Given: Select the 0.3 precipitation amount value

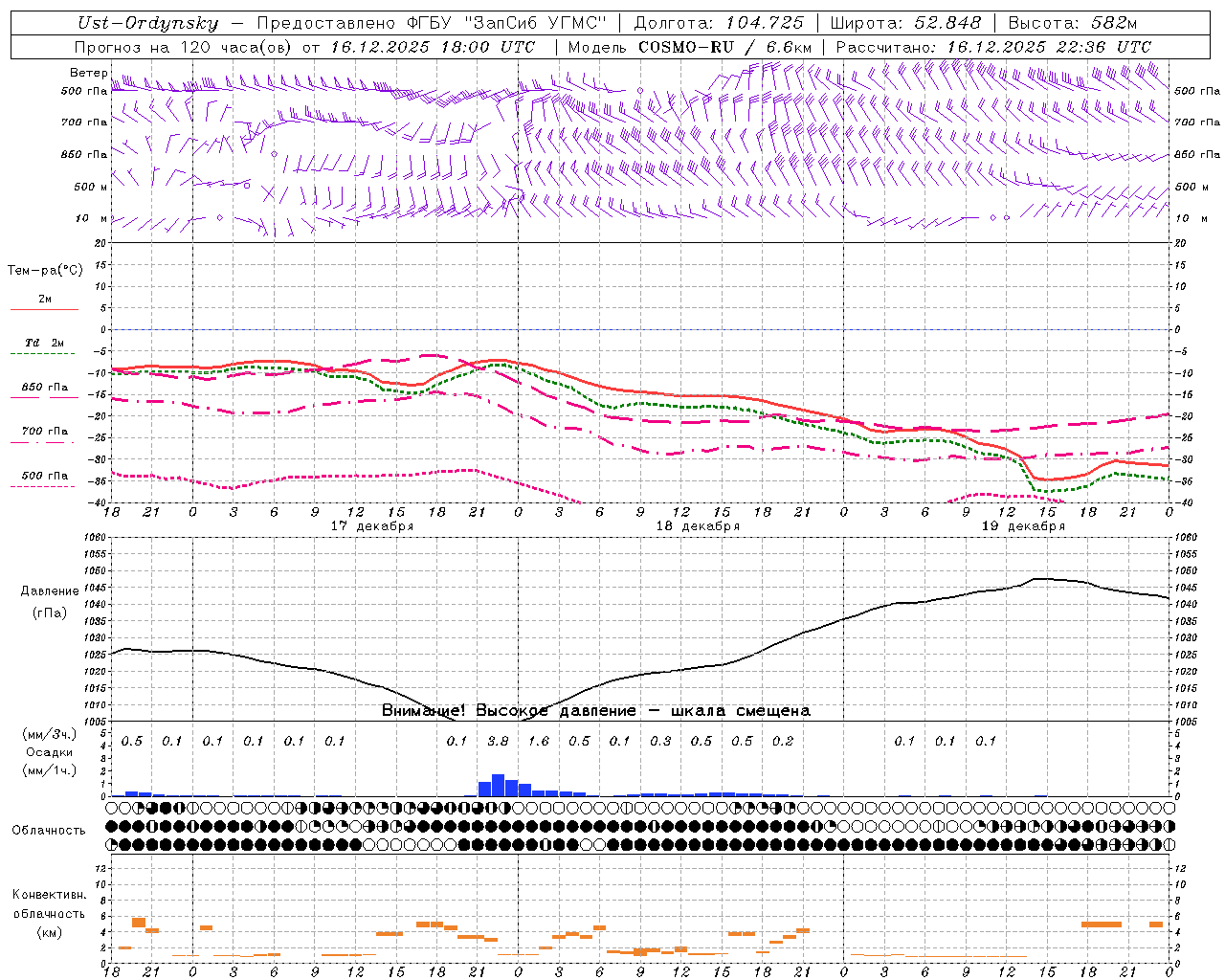Looking at the screenshot, I should coord(660,741).
